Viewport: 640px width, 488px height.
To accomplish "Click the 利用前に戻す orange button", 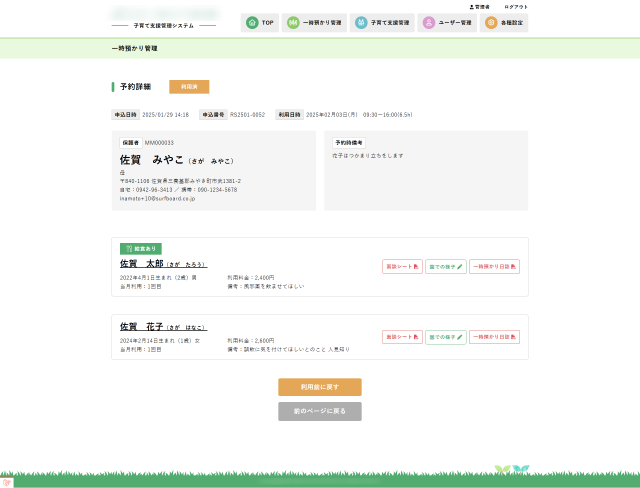I will [x=320, y=387].
